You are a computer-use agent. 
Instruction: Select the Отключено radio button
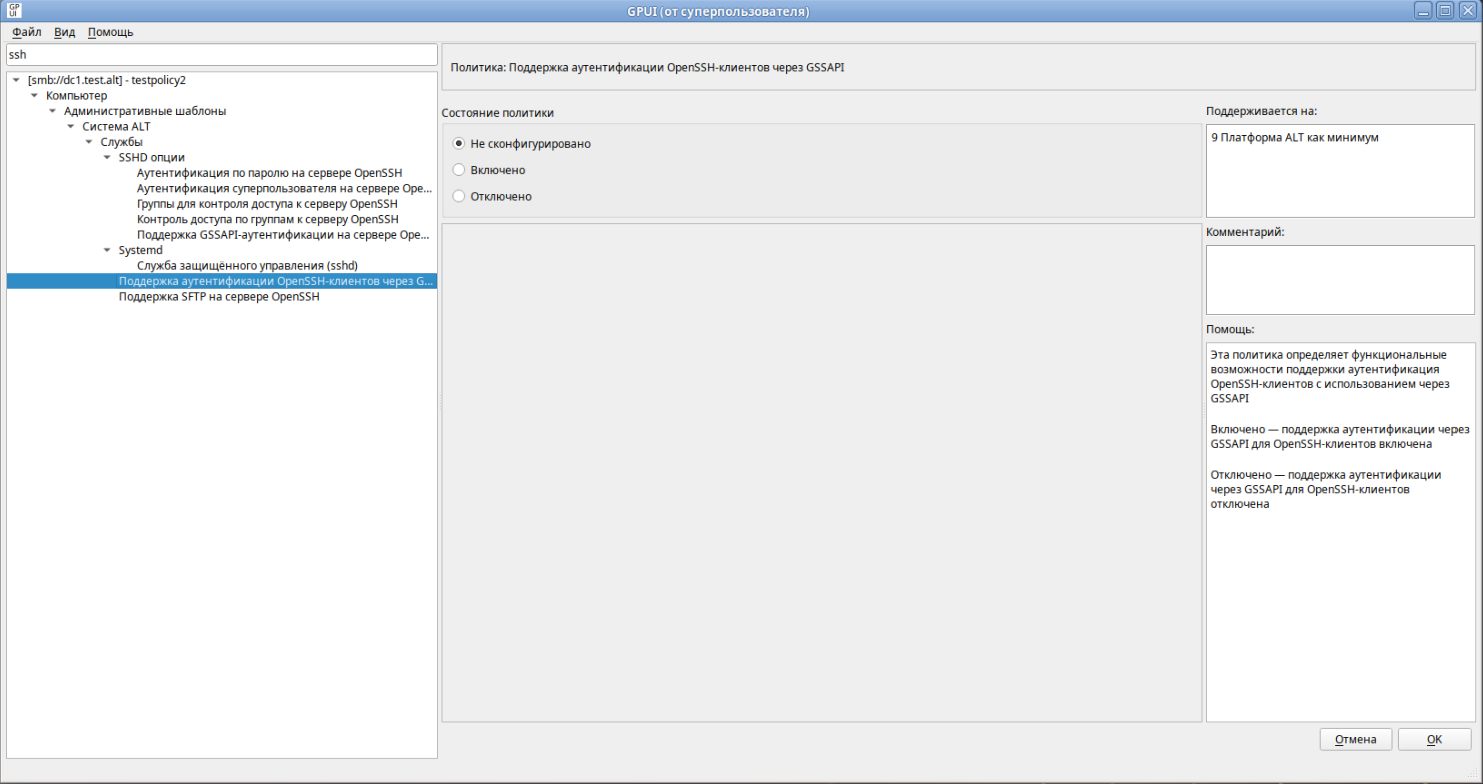(459, 196)
